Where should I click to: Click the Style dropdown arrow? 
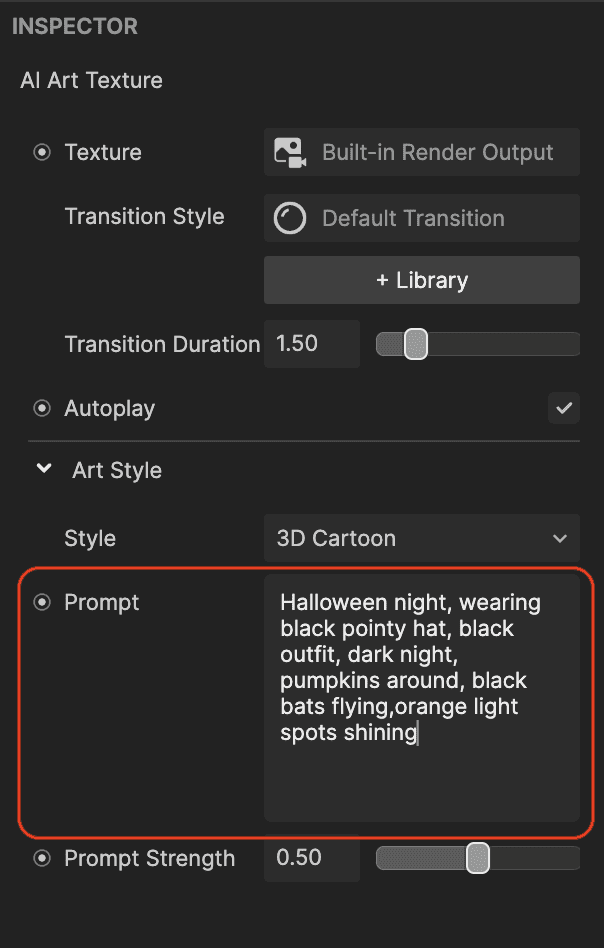(x=560, y=538)
